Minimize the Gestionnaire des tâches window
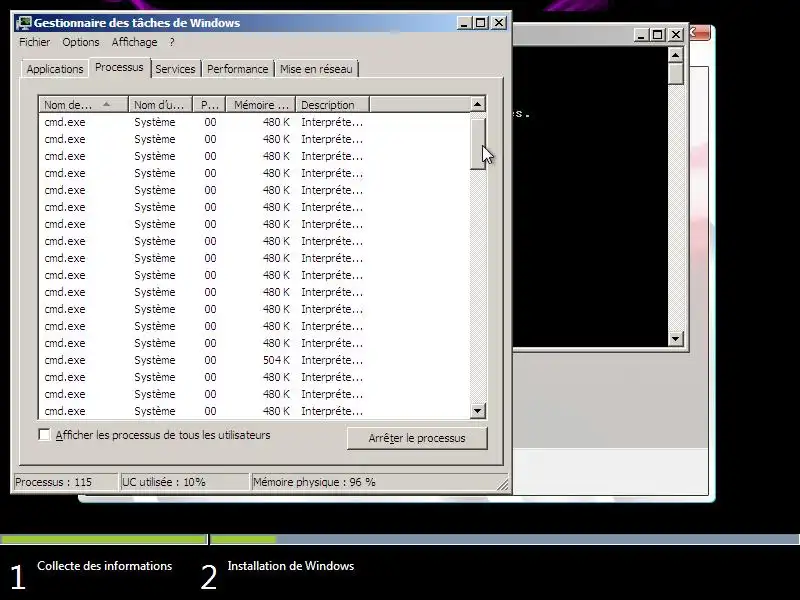This screenshot has width=800, height=600. [464, 23]
